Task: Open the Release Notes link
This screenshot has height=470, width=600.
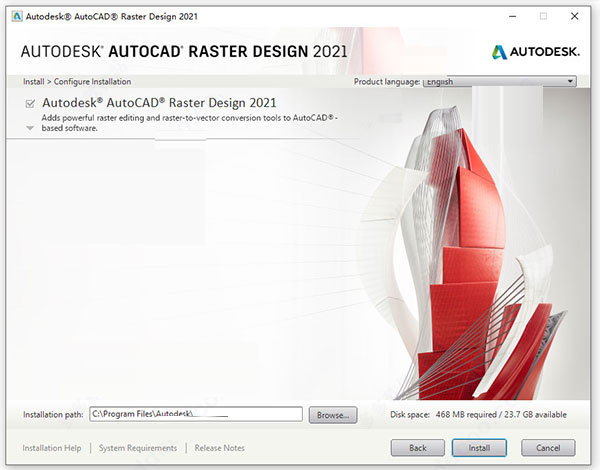Action: click(x=220, y=448)
